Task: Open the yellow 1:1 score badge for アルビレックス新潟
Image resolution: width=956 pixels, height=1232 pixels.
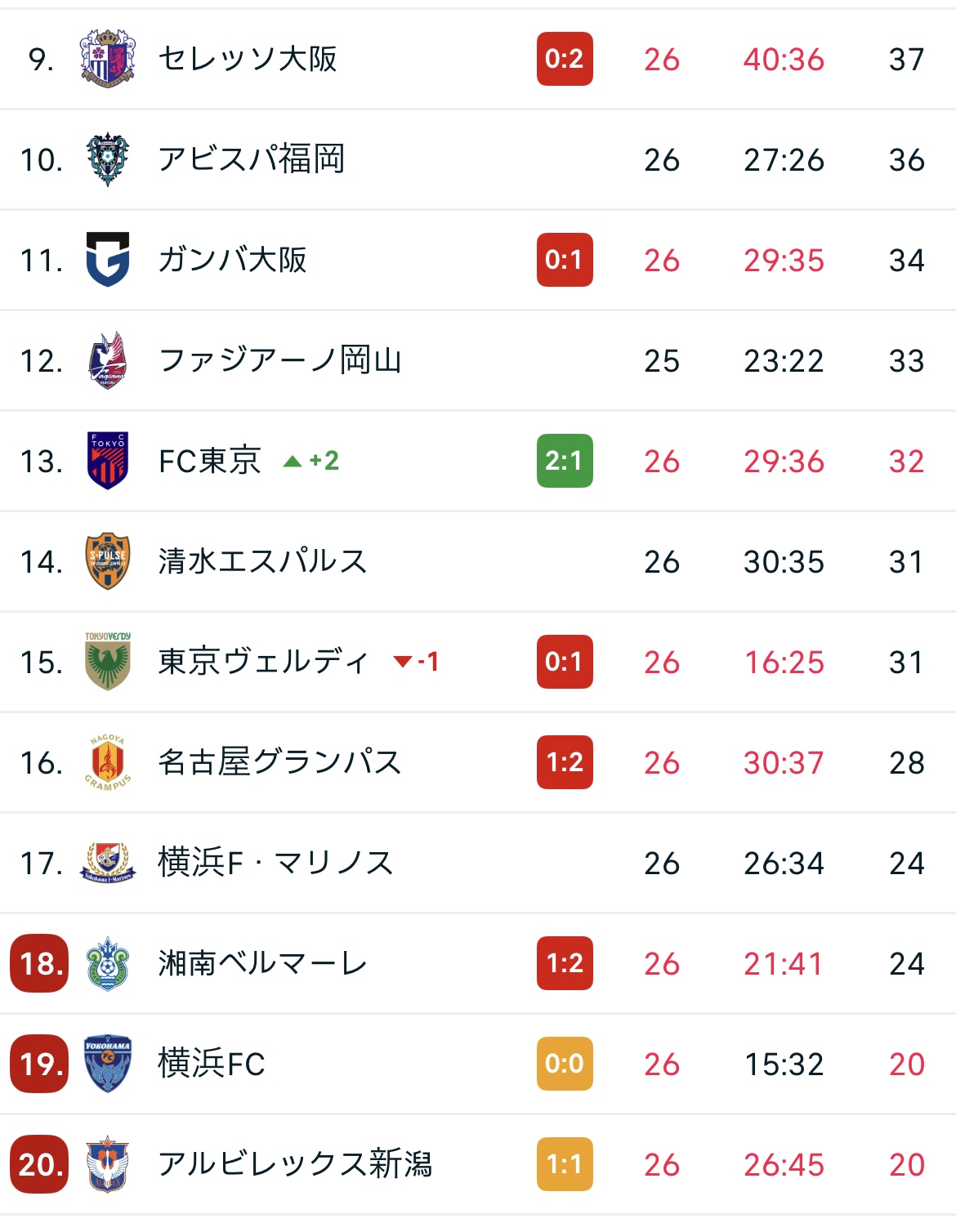Action: (565, 1164)
